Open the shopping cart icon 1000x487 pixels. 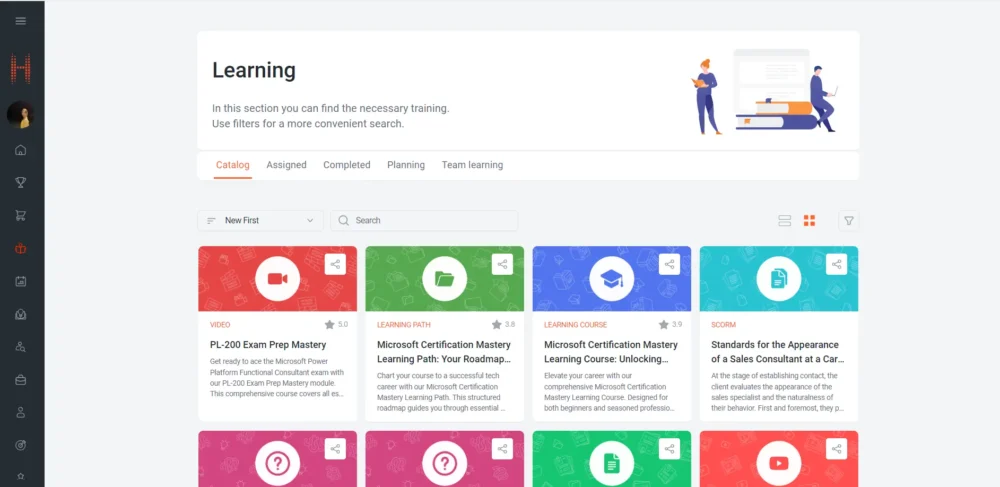coord(21,216)
